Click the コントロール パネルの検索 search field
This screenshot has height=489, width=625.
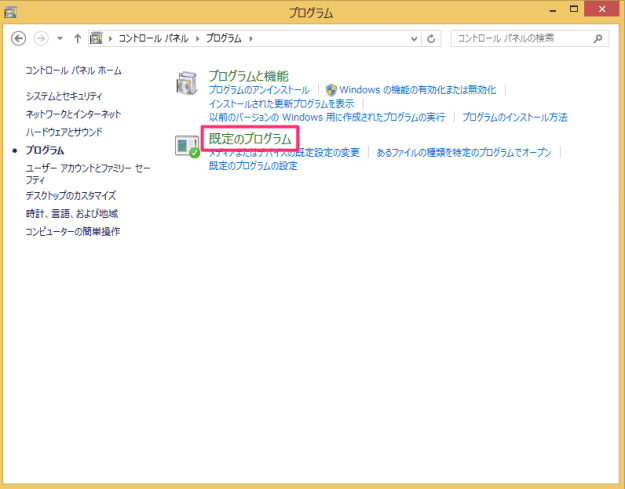[520, 39]
